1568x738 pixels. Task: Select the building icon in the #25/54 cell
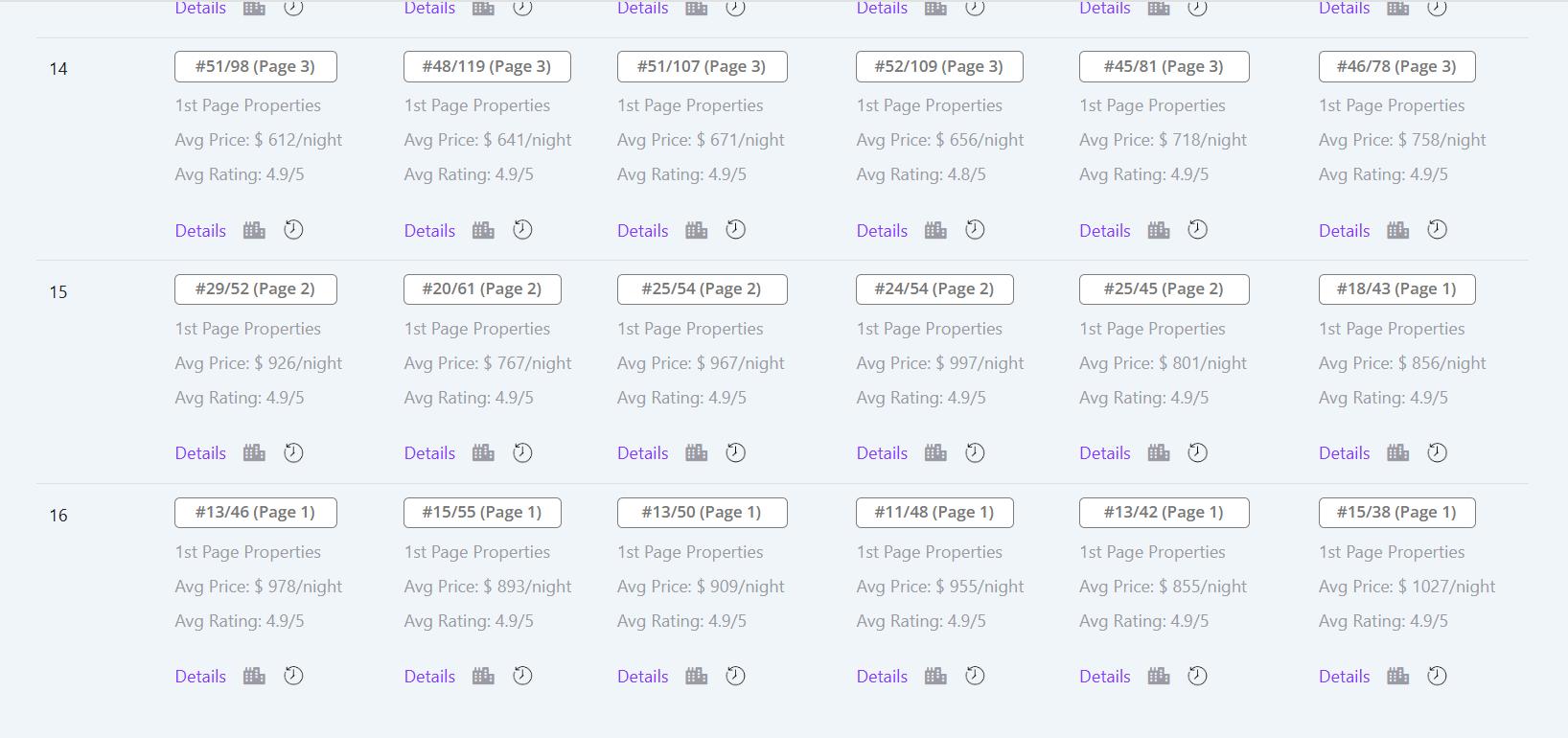point(697,452)
